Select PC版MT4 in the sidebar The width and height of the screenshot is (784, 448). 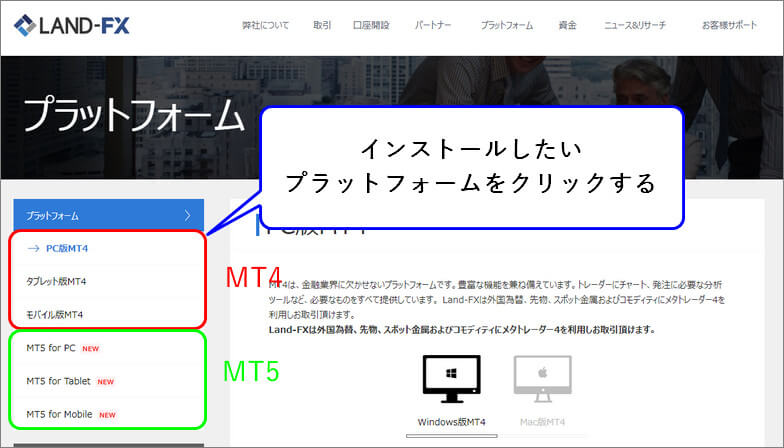coord(67,248)
